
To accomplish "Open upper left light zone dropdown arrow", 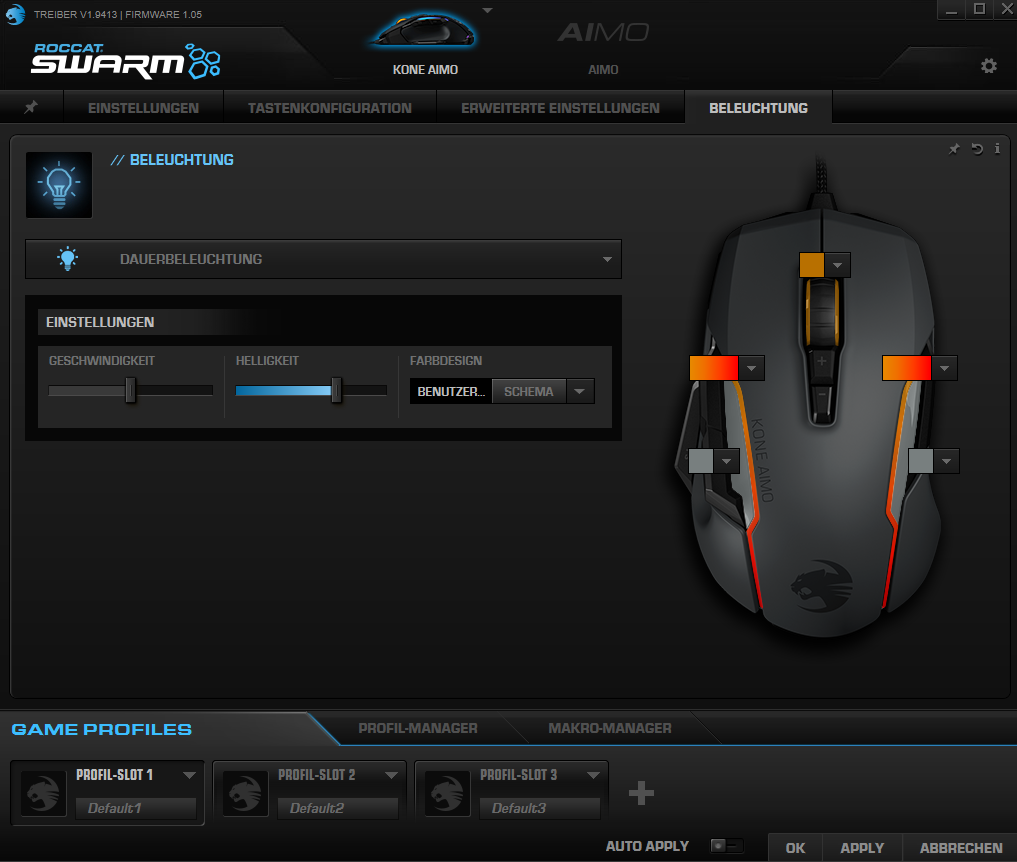I will [752, 368].
